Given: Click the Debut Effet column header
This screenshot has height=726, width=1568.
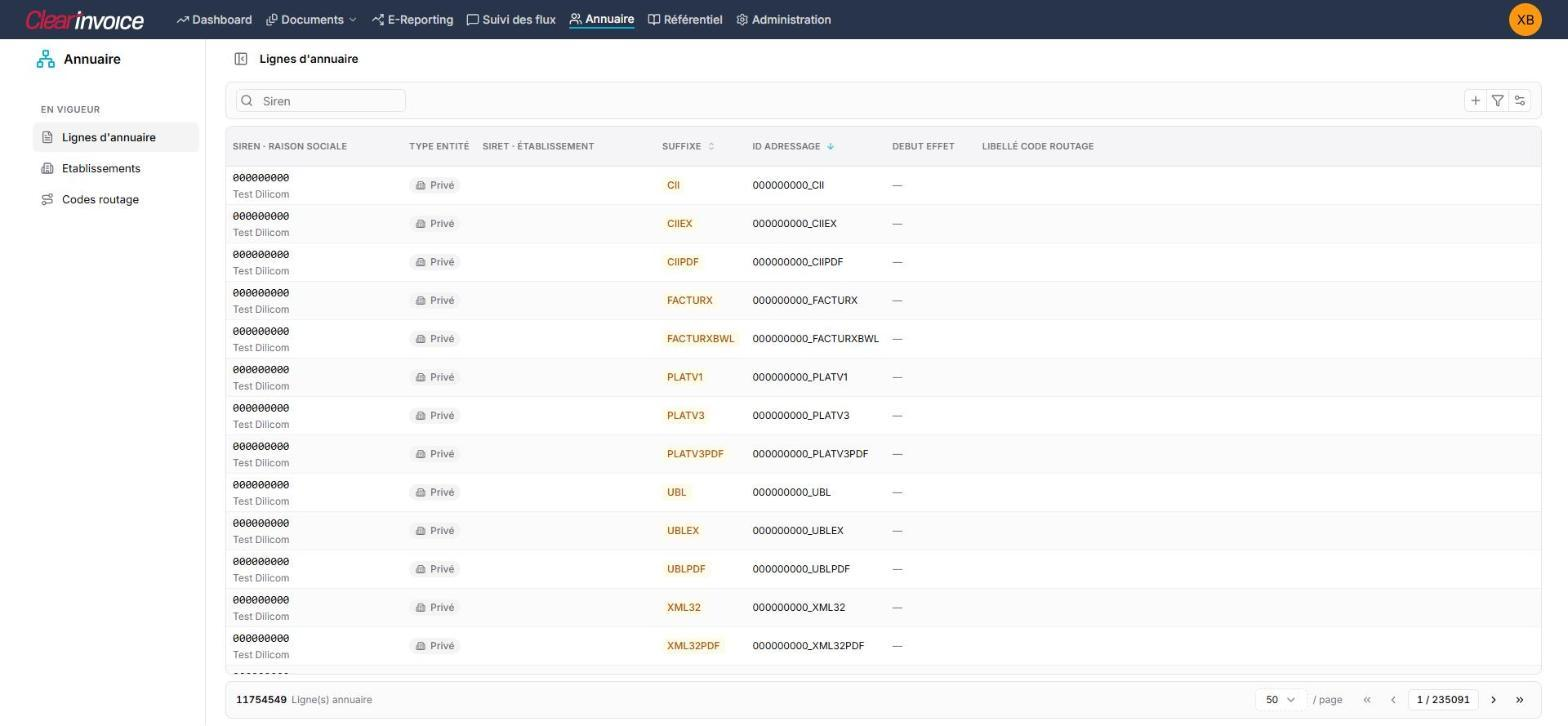Looking at the screenshot, I should pos(923,147).
